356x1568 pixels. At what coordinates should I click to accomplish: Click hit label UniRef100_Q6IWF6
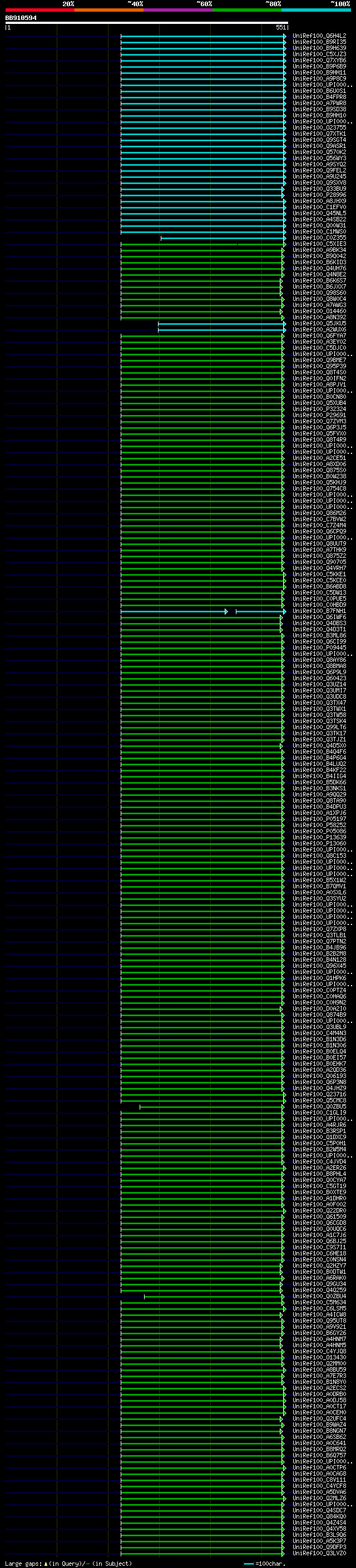click(x=319, y=617)
